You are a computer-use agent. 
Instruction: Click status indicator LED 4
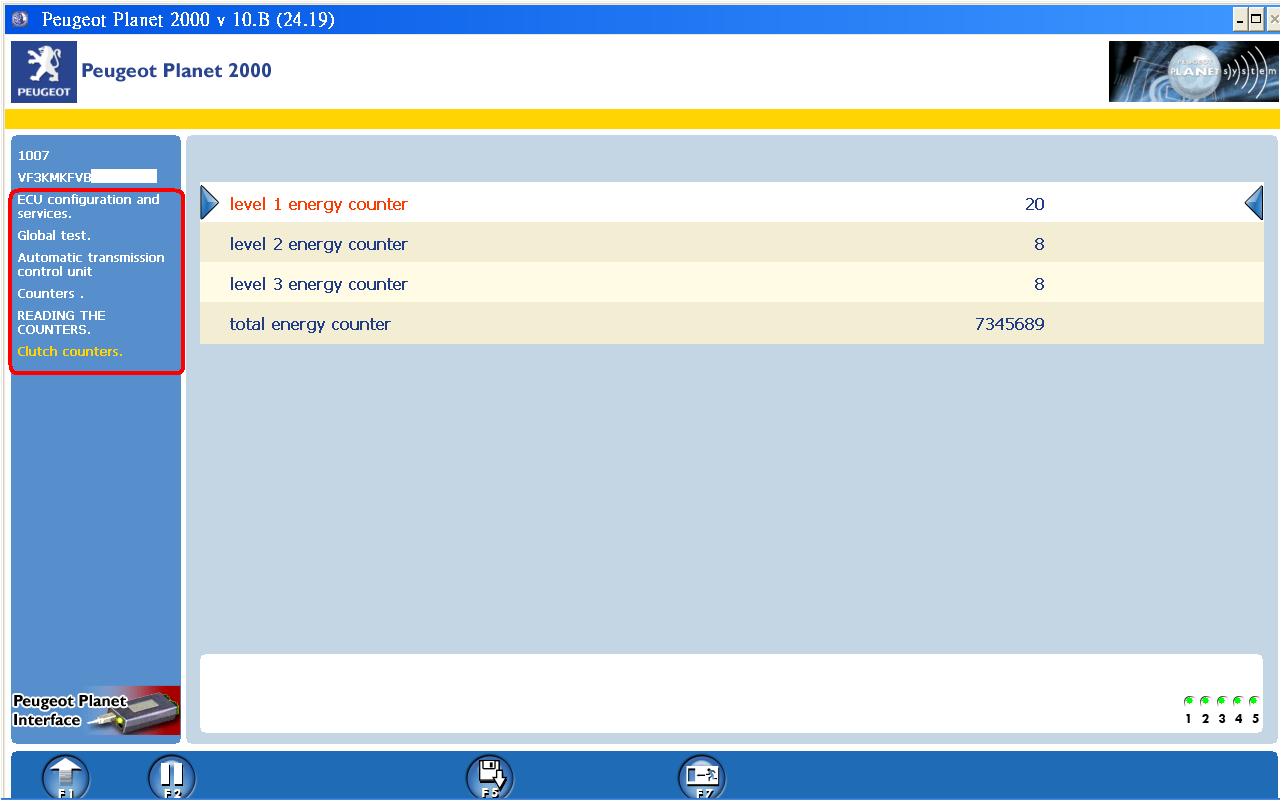[1237, 701]
